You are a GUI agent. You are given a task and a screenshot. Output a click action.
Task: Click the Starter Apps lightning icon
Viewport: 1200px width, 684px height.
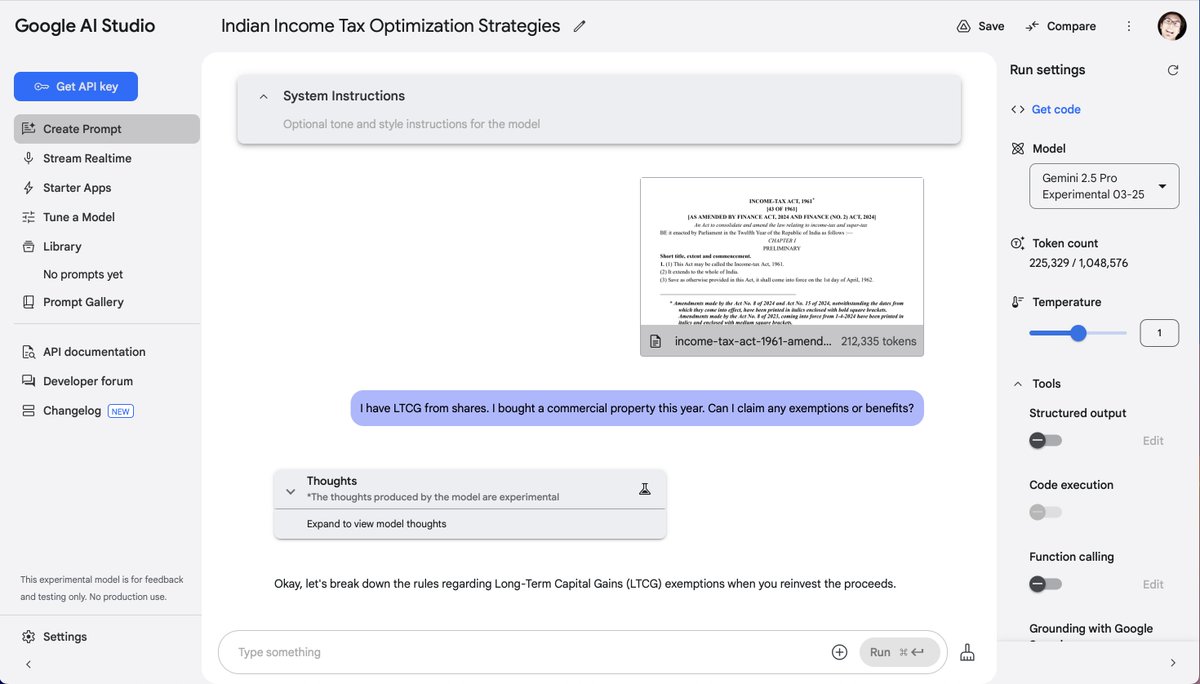(x=29, y=188)
